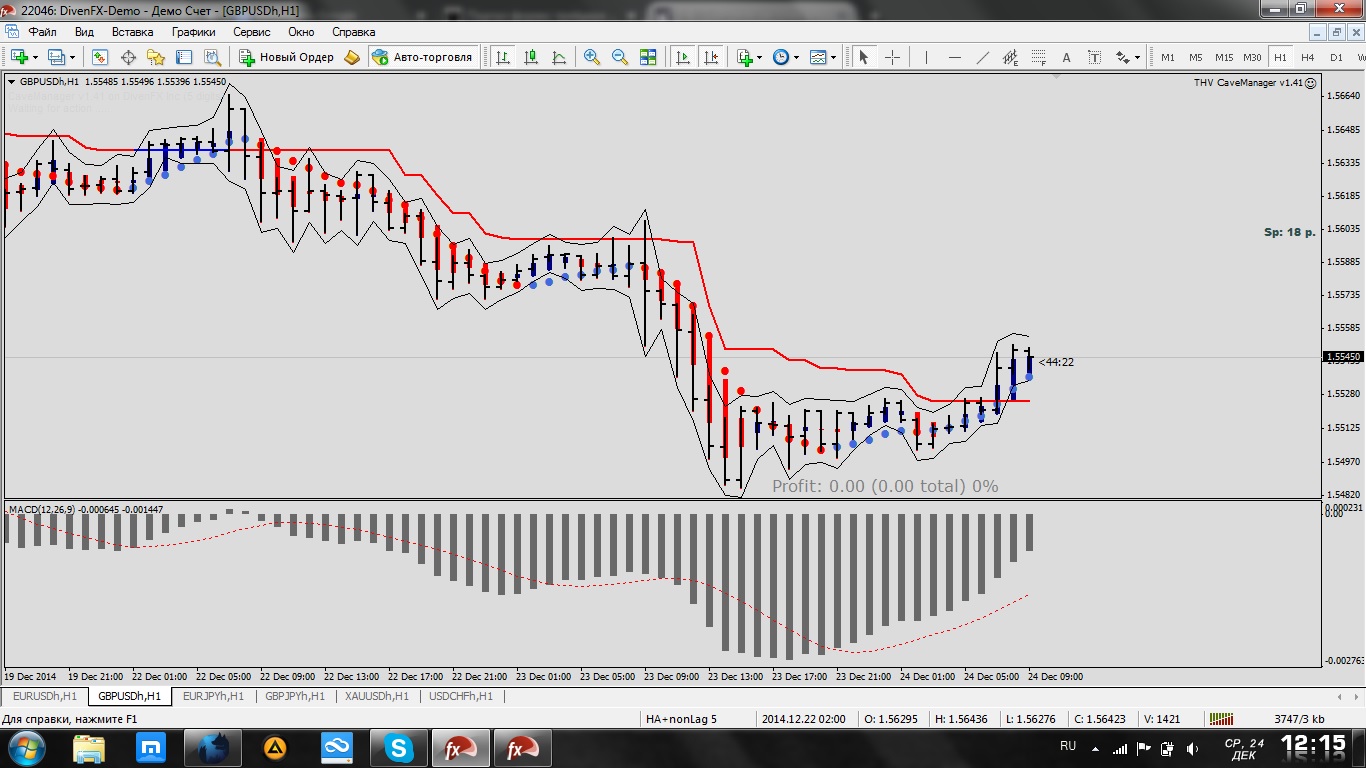This screenshot has height=768, width=1366.
Task: Toggle Auto Scroll chart icon
Action: click(x=683, y=57)
